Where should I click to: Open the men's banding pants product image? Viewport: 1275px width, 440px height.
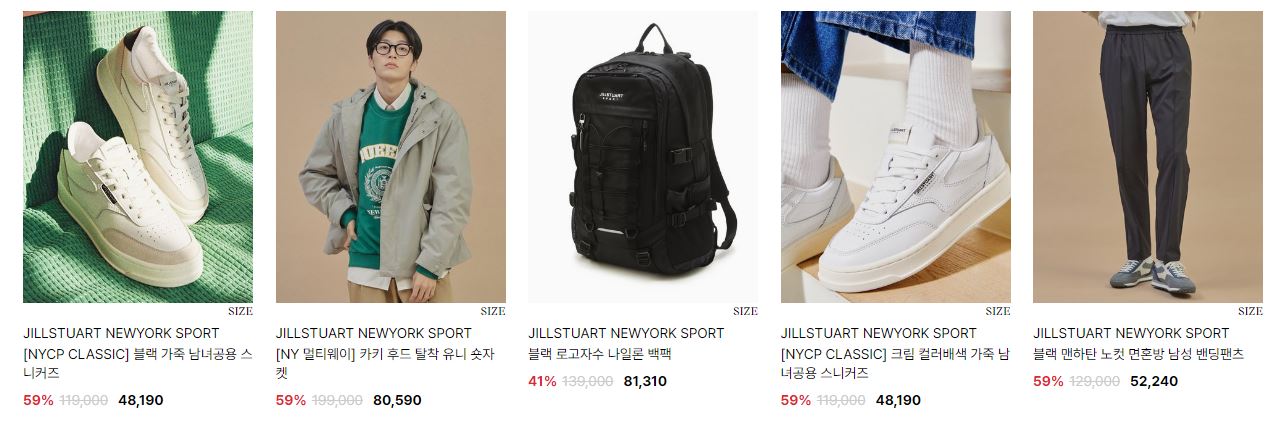pos(1148,157)
